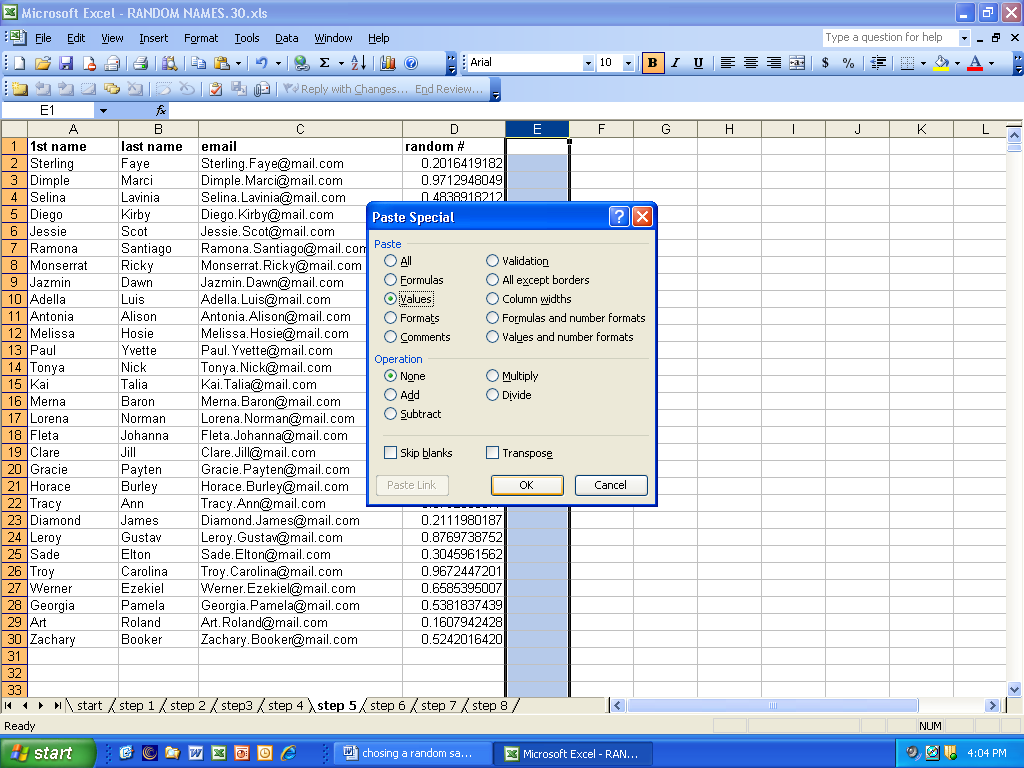Select the Formulas paste option

(x=391, y=280)
